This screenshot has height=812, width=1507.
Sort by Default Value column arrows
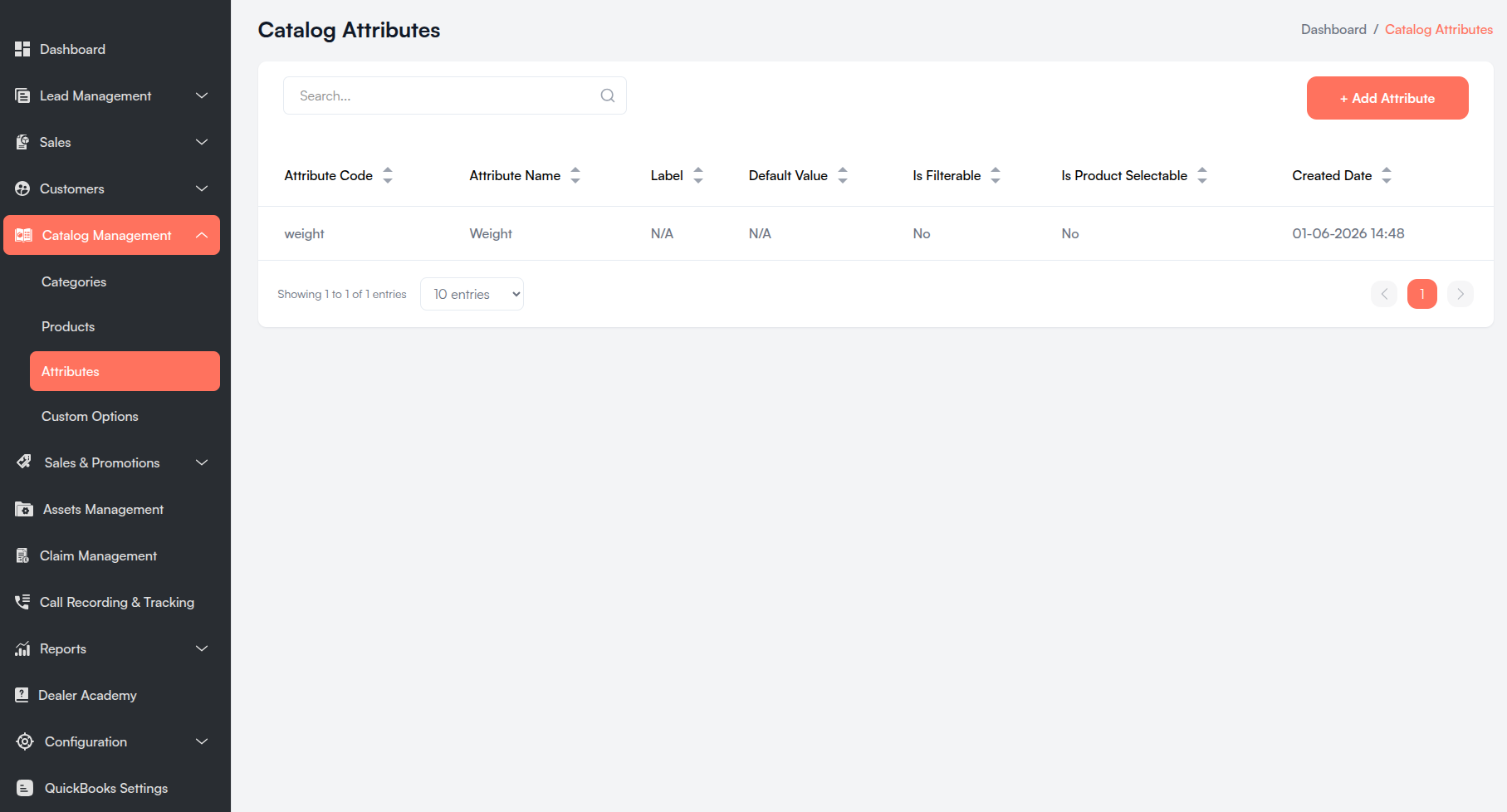pyautogui.click(x=843, y=175)
